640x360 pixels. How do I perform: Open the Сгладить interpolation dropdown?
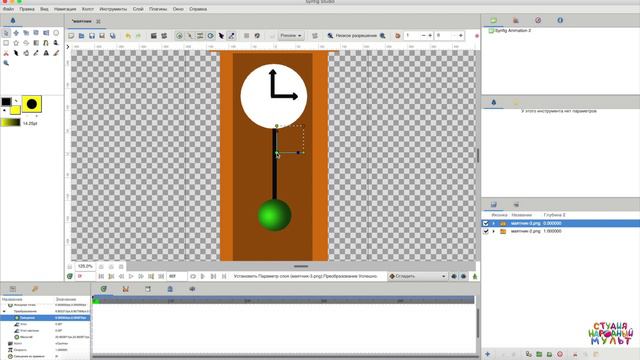point(418,276)
